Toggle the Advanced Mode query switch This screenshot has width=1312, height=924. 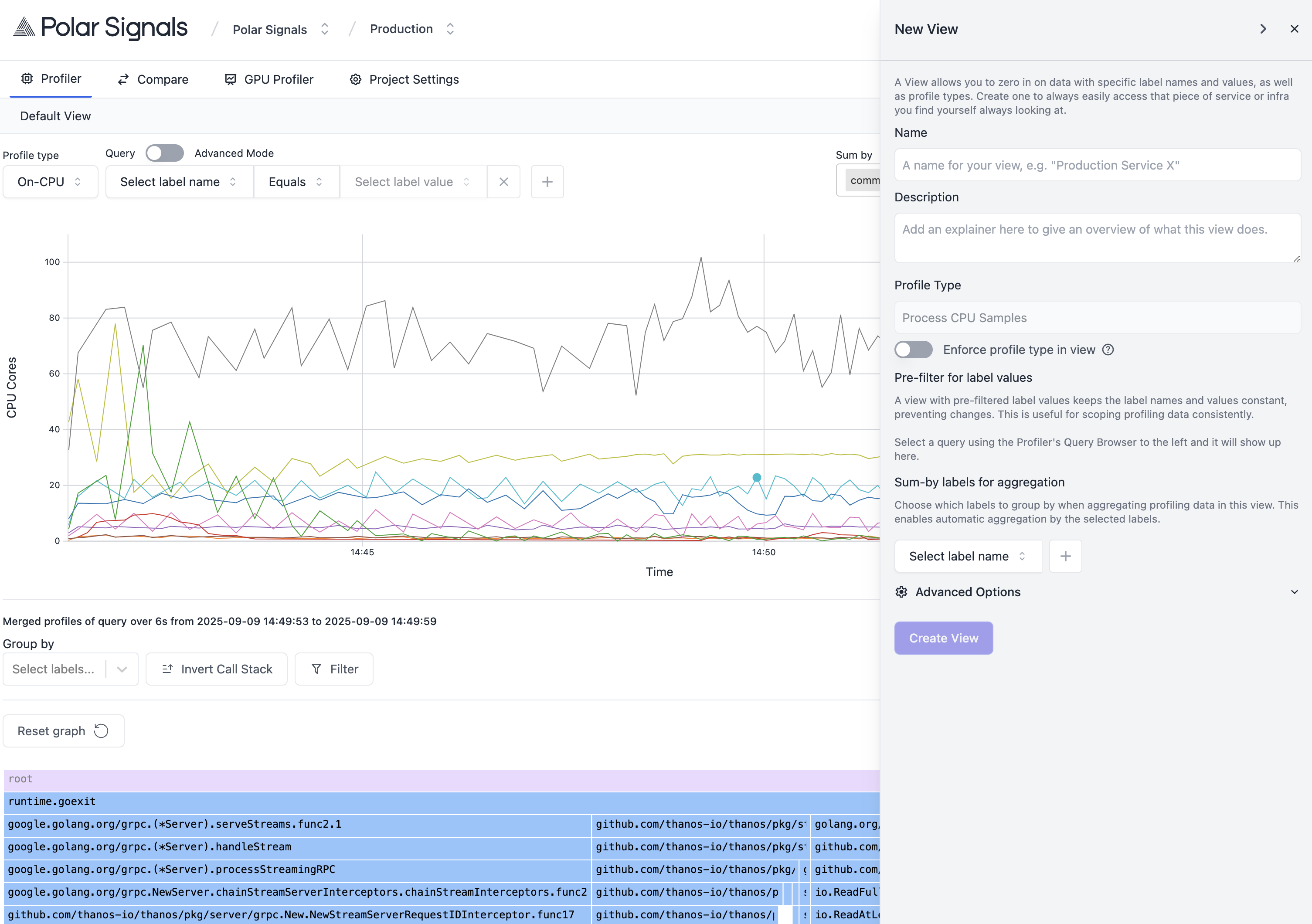[x=165, y=153]
